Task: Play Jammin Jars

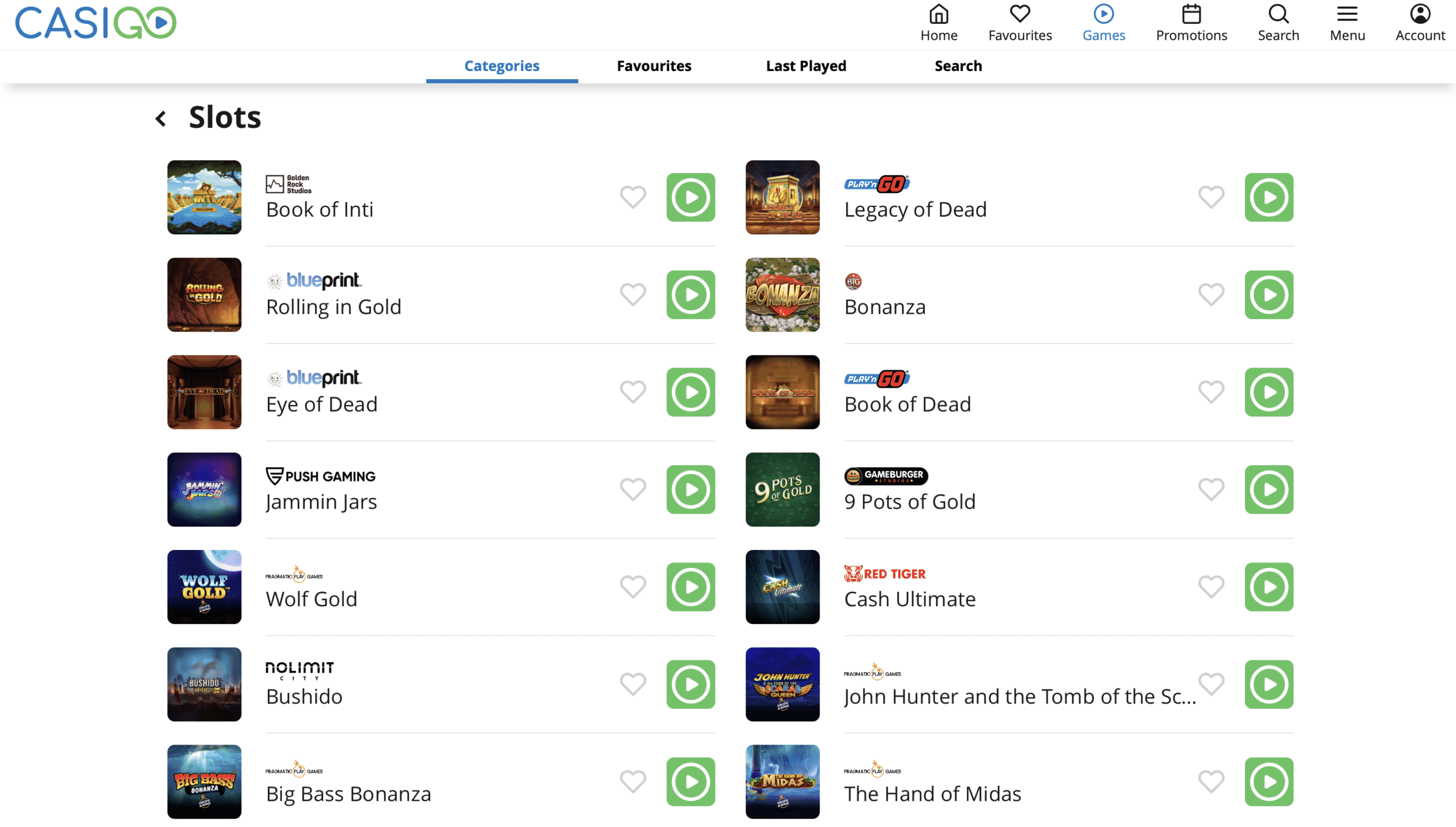Action: (690, 490)
